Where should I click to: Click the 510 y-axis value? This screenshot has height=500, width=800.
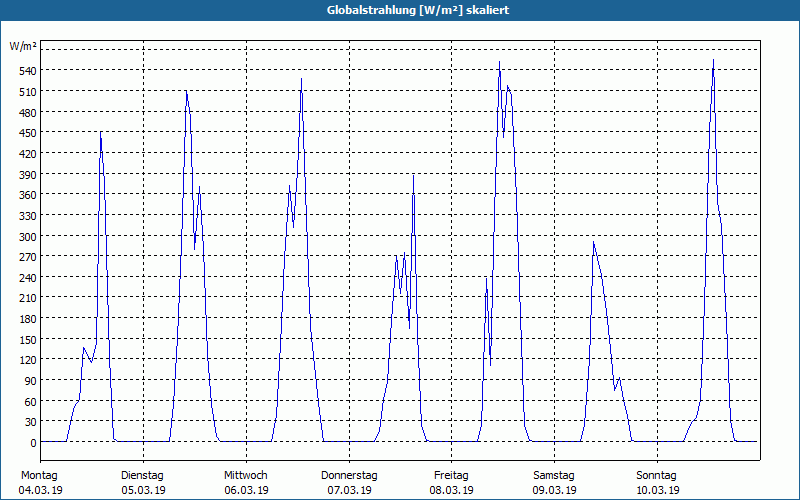(27, 92)
